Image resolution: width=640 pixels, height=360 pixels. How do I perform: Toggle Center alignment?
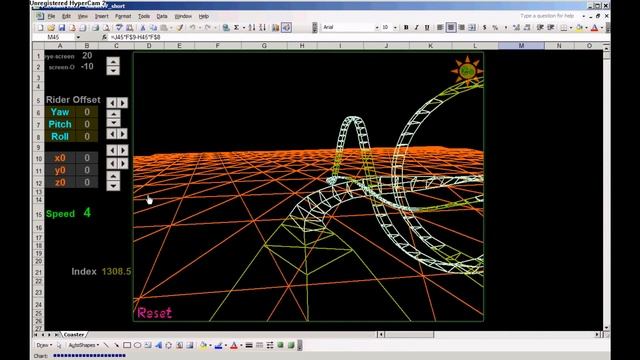451,27
